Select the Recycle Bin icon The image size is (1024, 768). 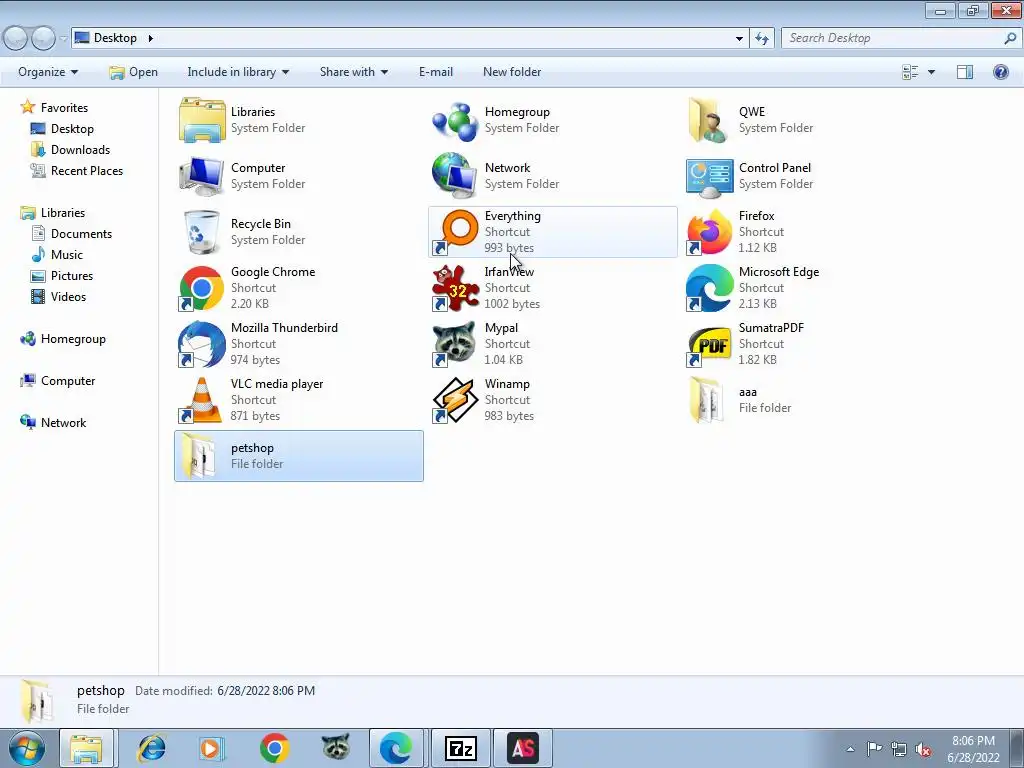(x=202, y=232)
